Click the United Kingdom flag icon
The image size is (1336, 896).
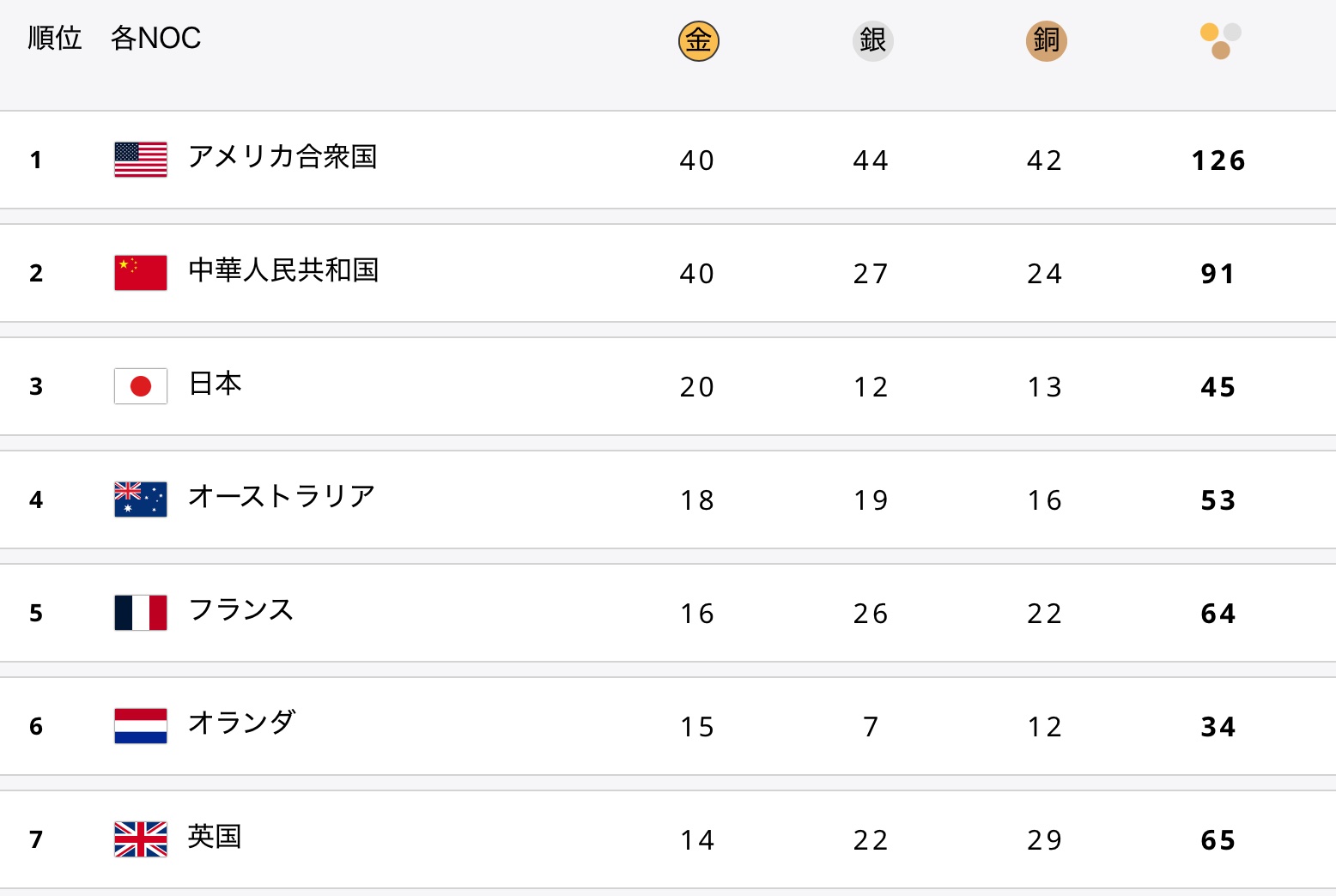point(141,839)
